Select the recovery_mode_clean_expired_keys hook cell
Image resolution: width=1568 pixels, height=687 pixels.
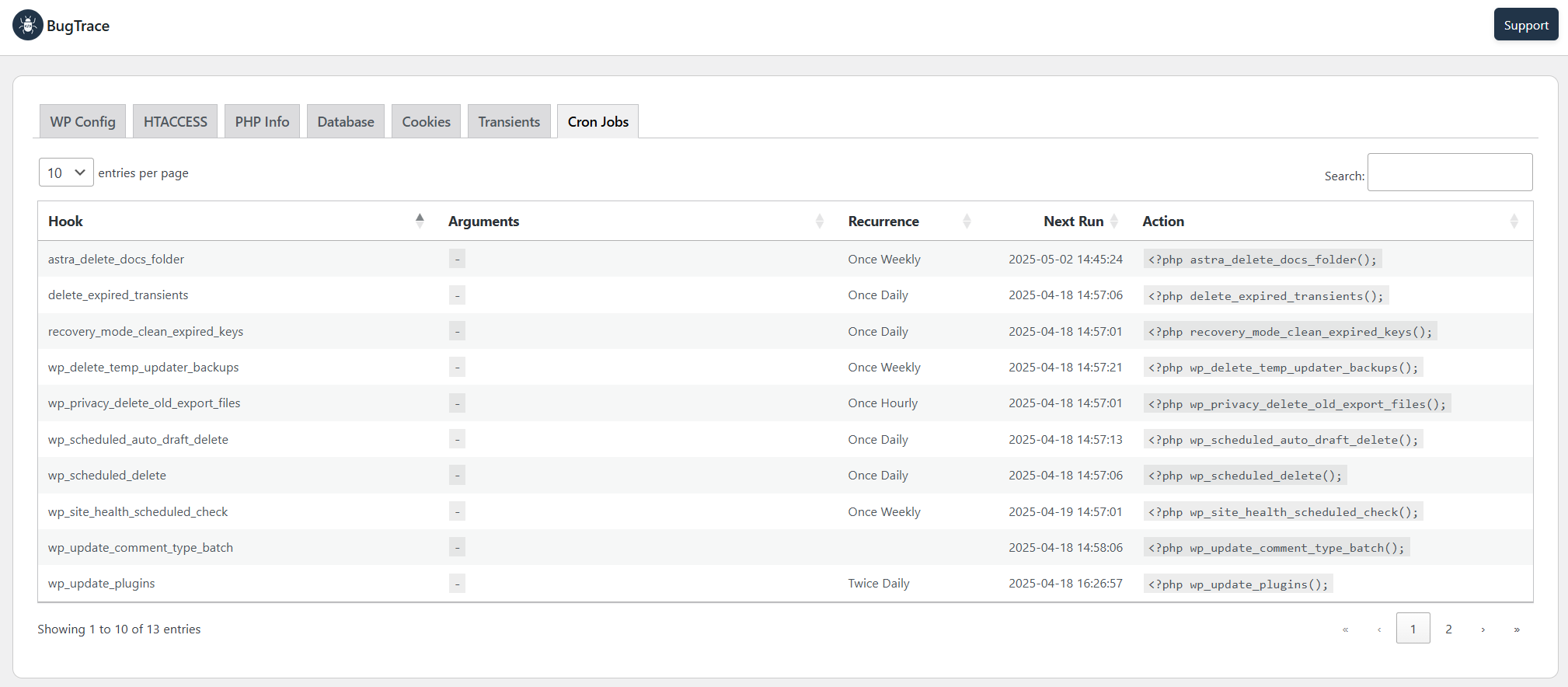145,332
